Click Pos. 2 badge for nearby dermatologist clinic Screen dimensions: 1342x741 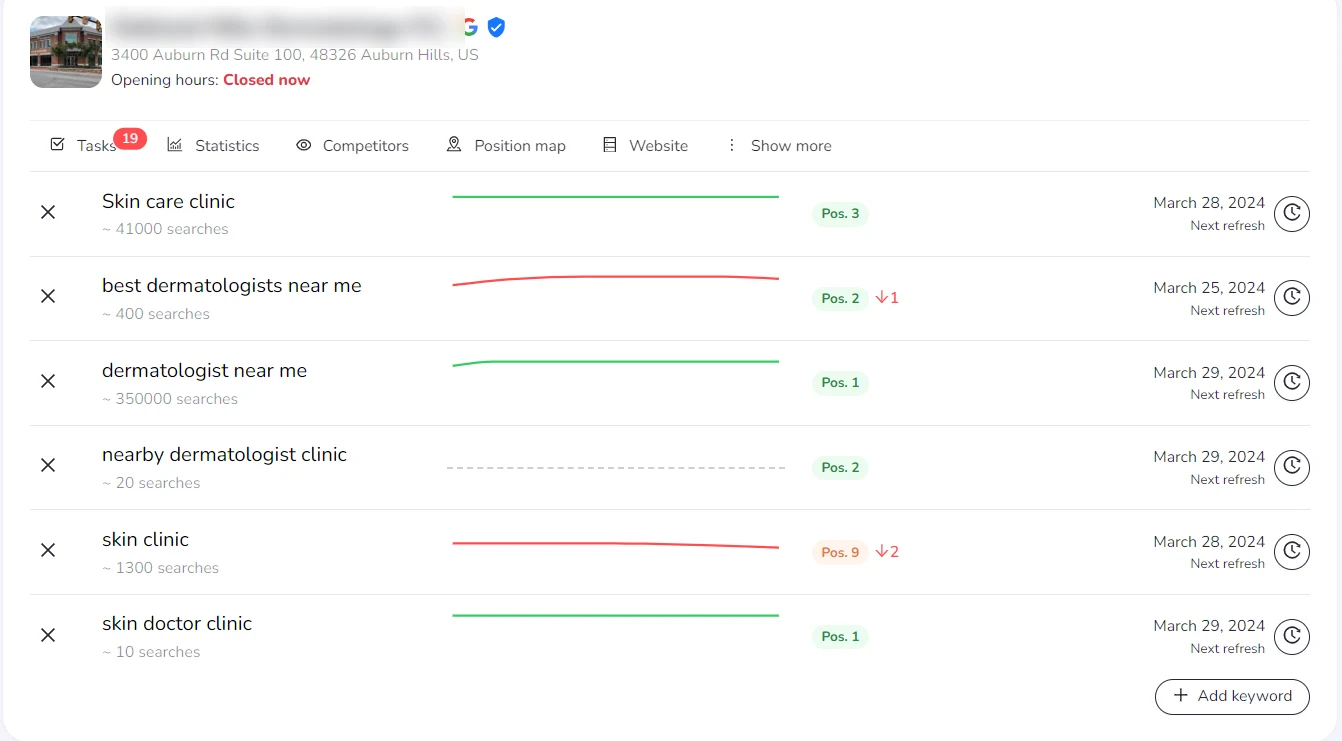840,467
